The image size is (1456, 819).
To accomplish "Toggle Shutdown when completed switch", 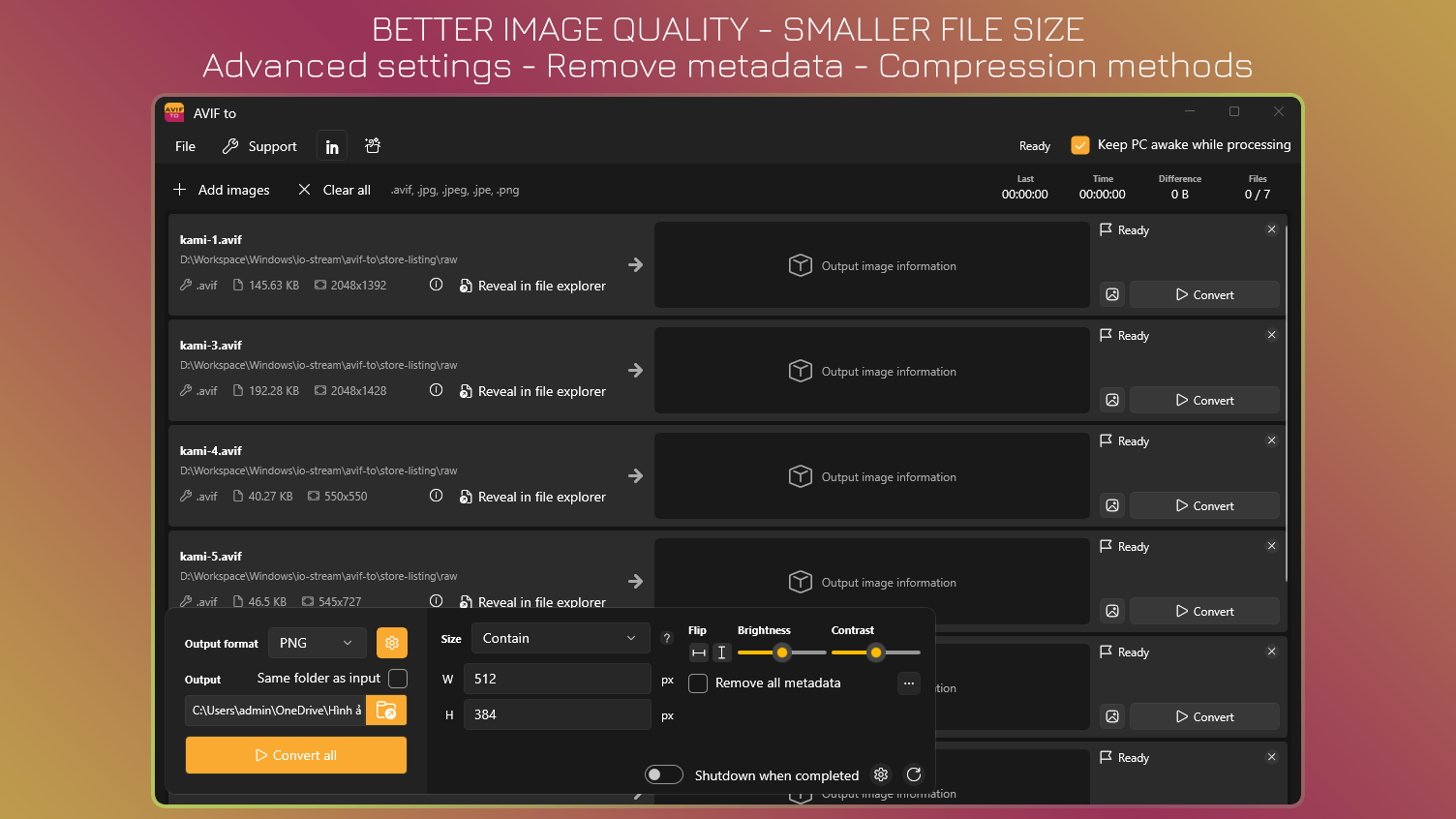I will click(664, 774).
